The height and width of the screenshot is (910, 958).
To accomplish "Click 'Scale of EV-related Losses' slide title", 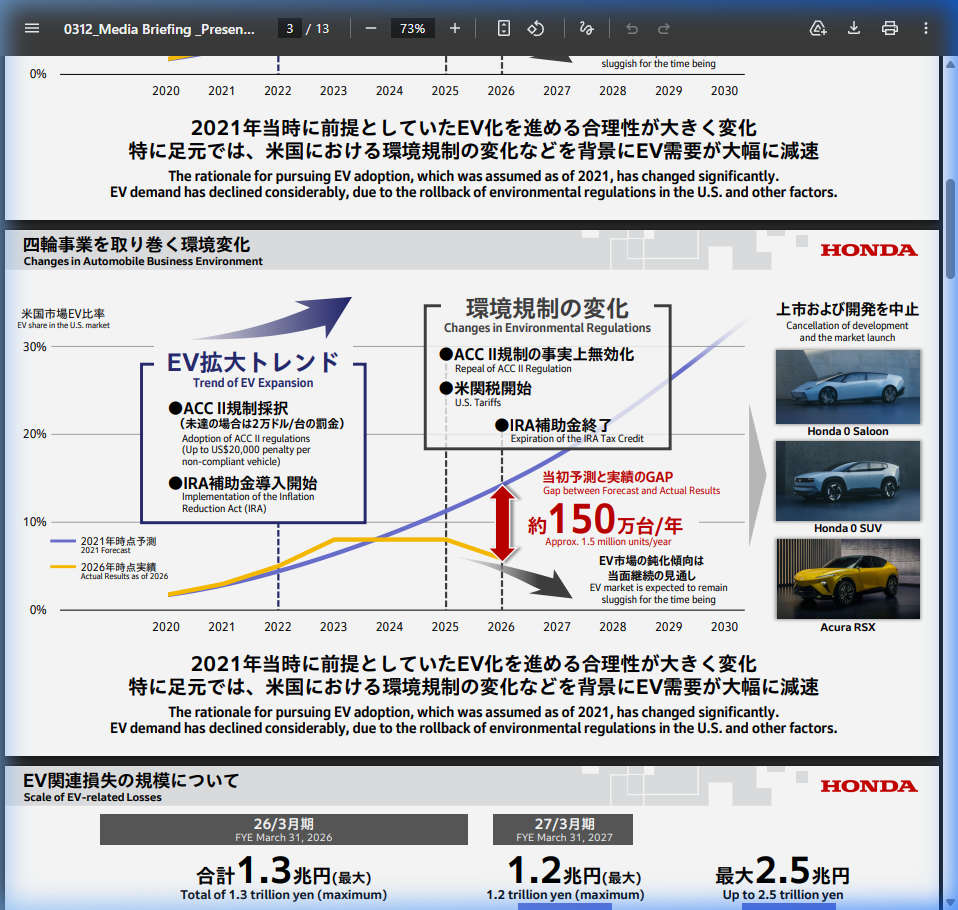I will click(92, 797).
